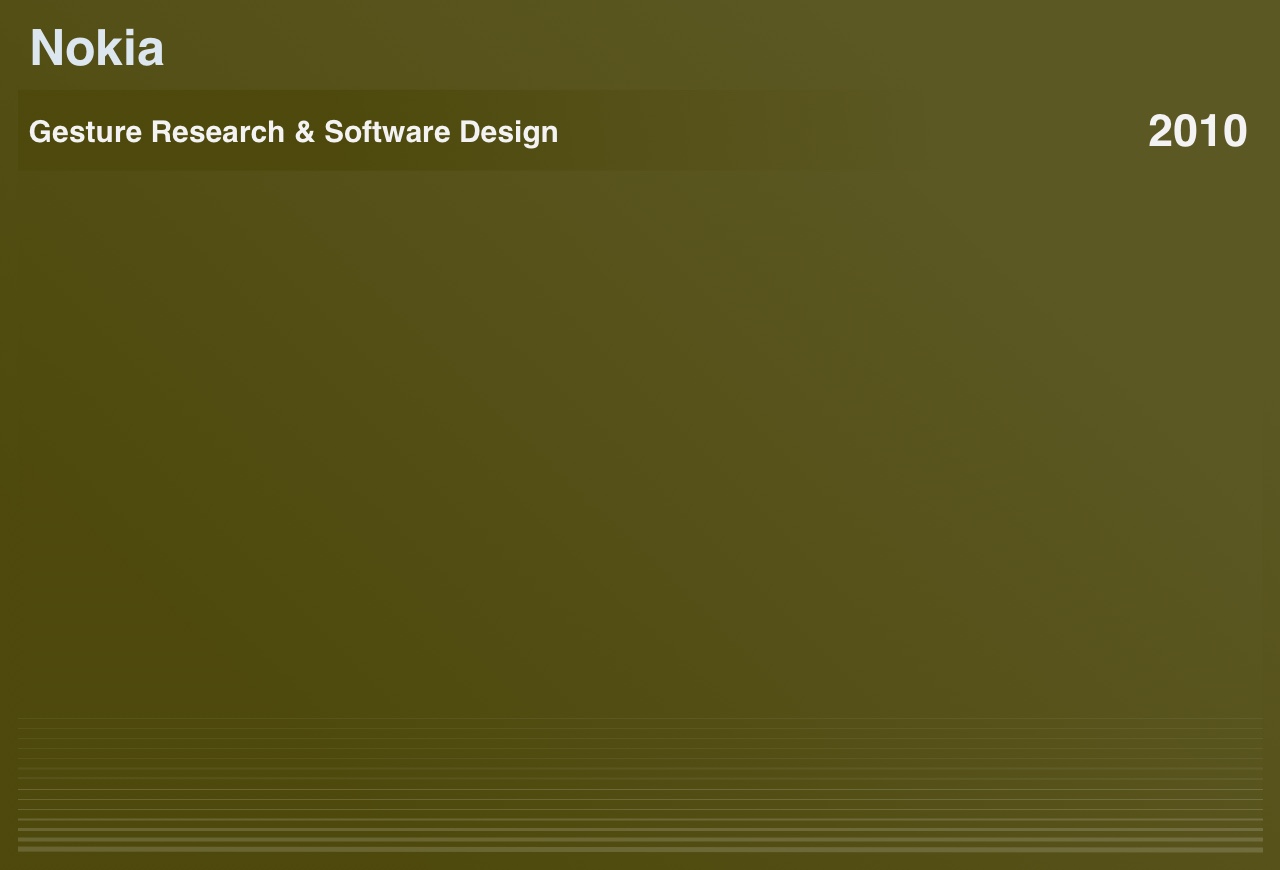Click the last letter a in Nokia
This screenshot has height=870, width=1280.
tap(149, 50)
